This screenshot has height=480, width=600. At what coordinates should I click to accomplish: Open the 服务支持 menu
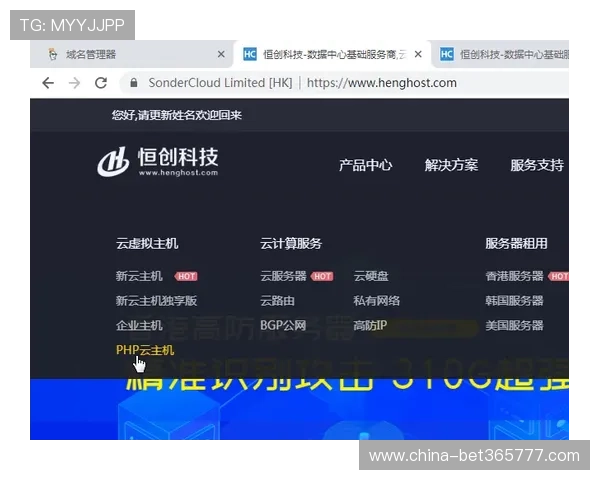537,165
